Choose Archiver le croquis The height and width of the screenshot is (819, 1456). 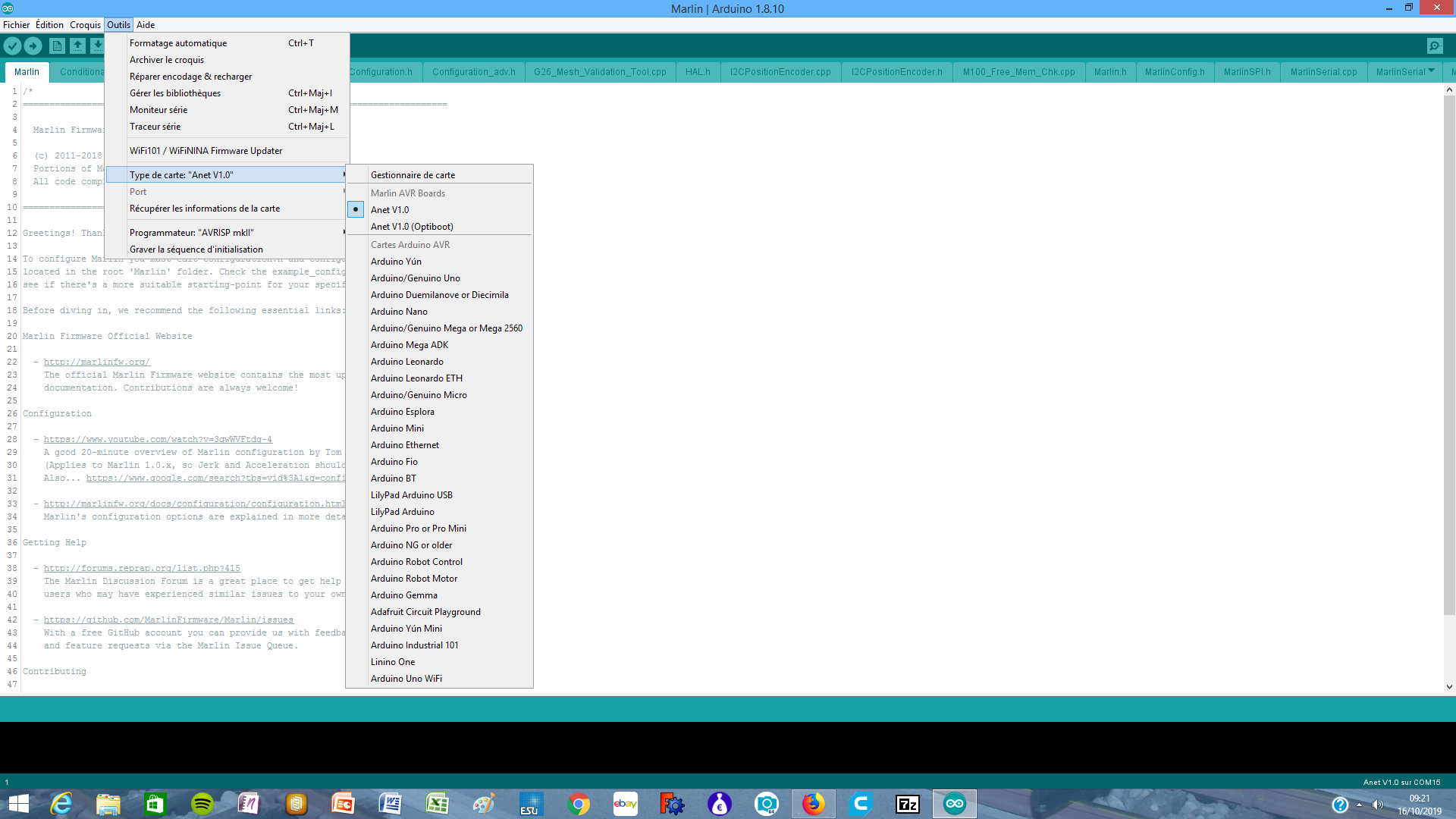tap(227, 60)
